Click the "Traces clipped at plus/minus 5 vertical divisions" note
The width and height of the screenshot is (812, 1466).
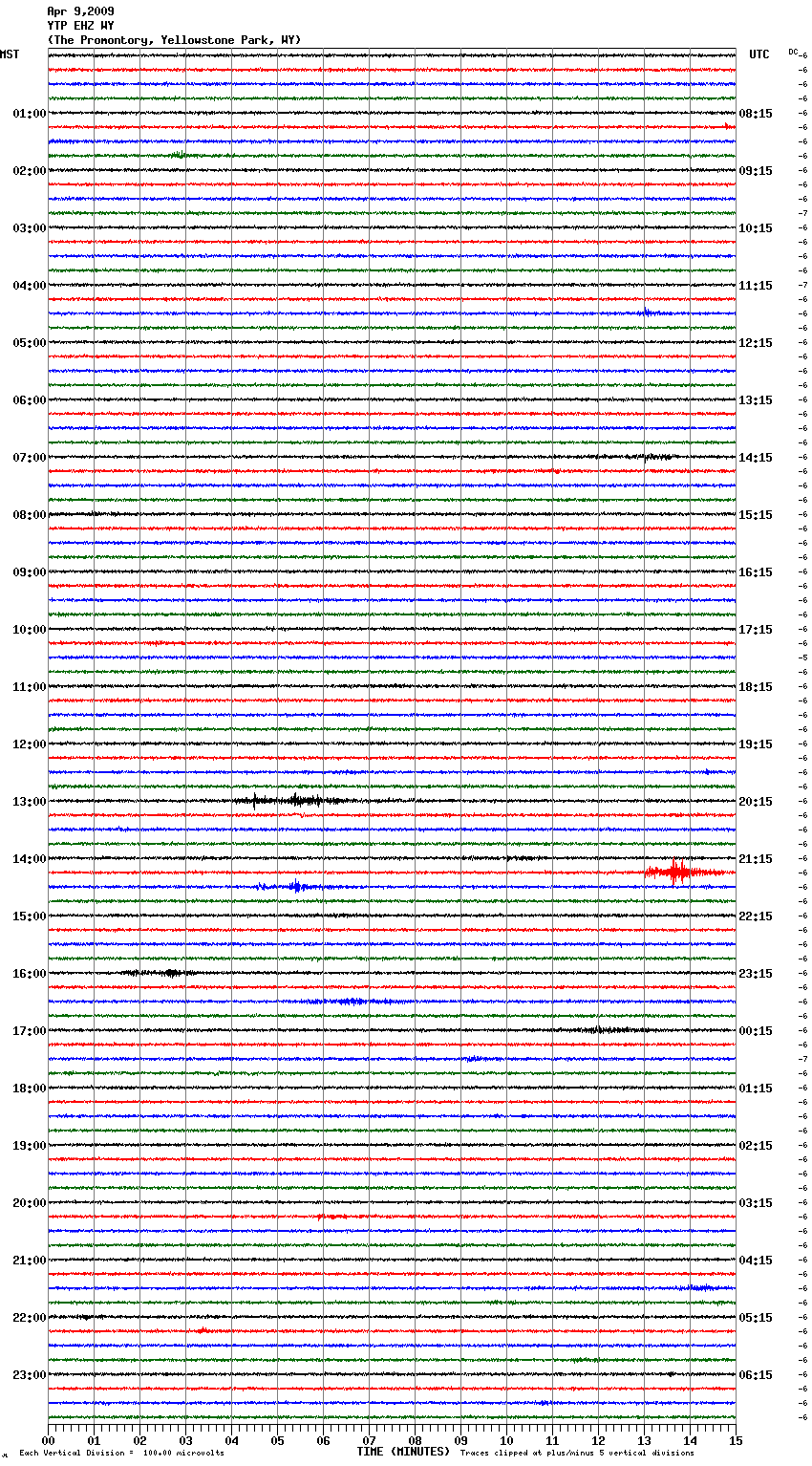pyautogui.click(x=577, y=1454)
